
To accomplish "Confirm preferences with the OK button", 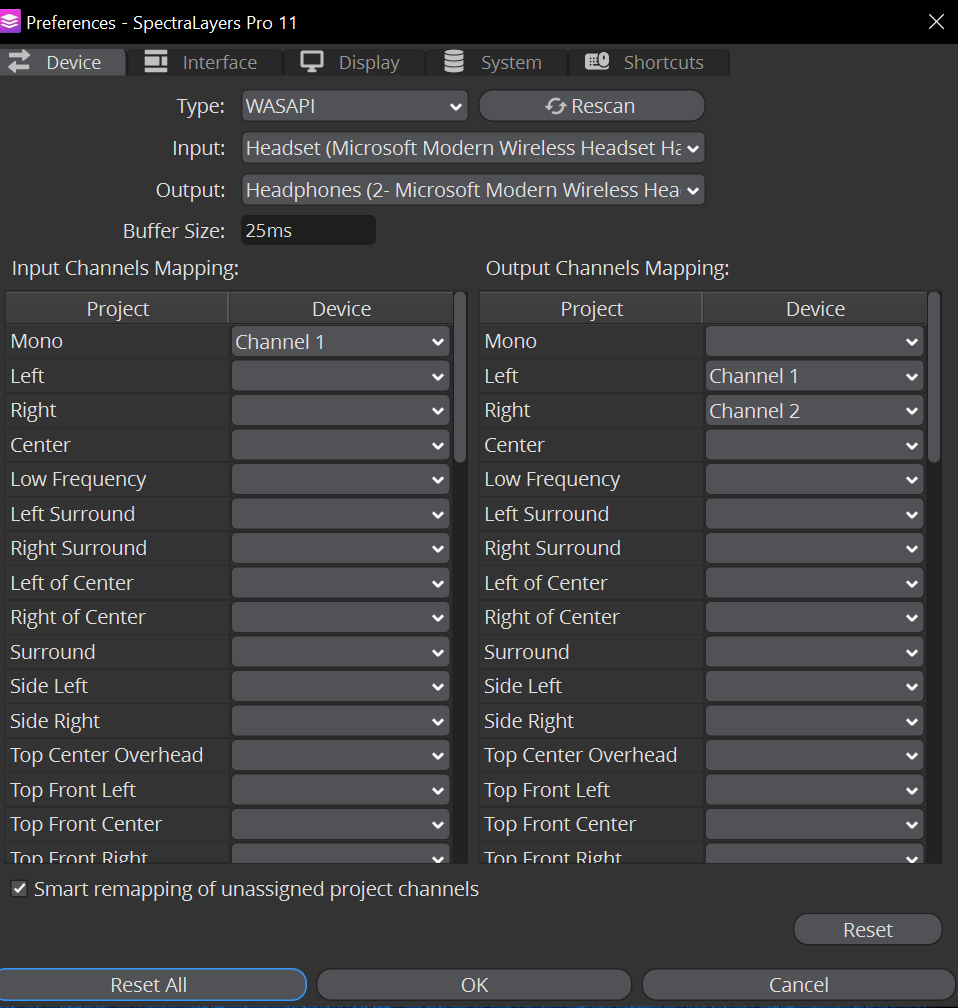I will [474, 985].
